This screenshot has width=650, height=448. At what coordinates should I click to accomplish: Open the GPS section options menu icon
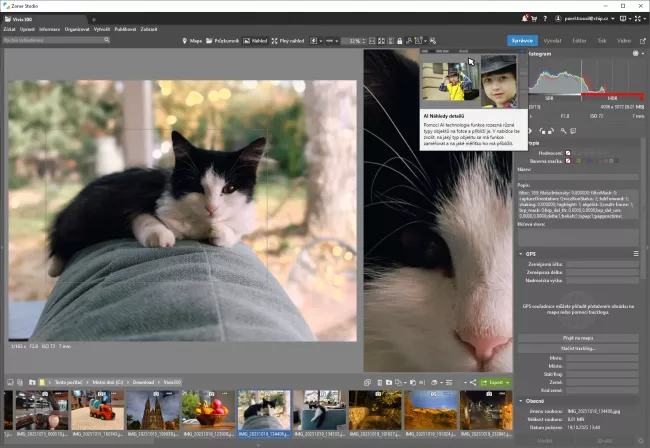pyautogui.click(x=636, y=254)
